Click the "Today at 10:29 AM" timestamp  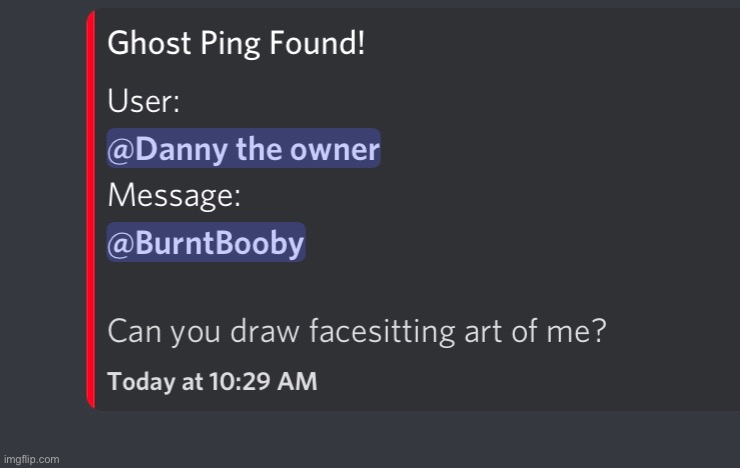click(212, 381)
